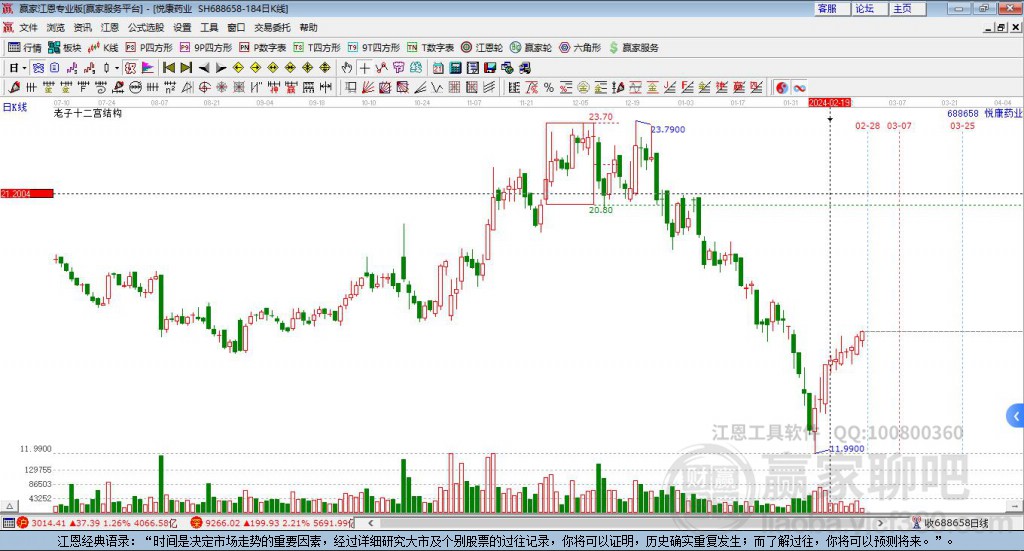Click the 688658 悦康药业 stock label

pos(984,114)
